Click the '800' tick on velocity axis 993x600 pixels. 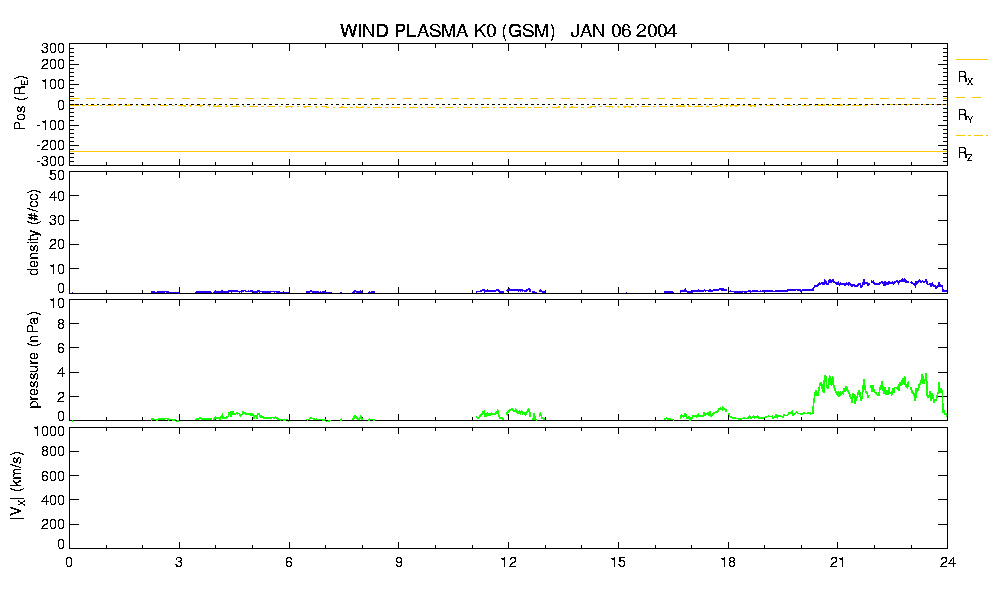coord(53,452)
